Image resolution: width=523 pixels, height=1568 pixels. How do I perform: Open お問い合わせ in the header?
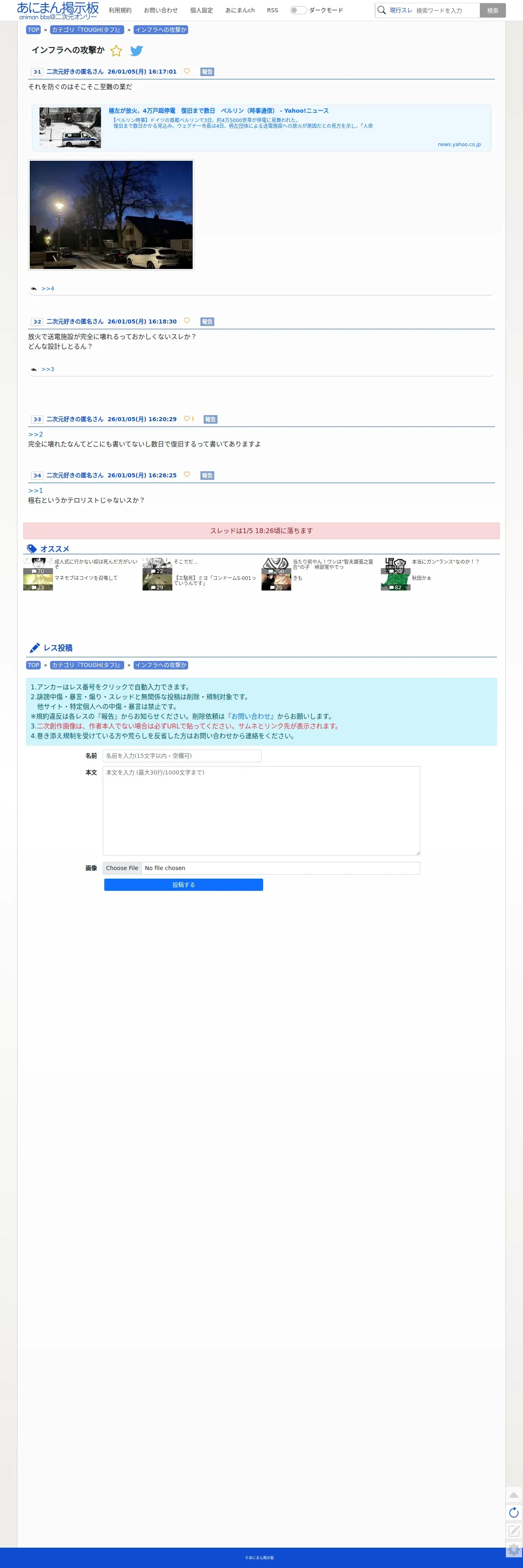(x=161, y=10)
